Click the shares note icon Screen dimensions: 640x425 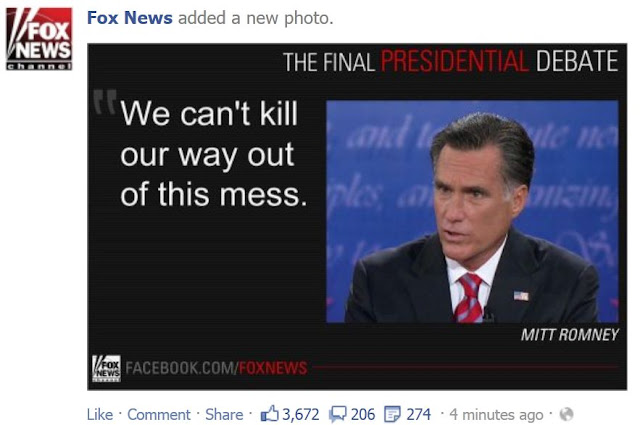pyautogui.click(x=392, y=414)
